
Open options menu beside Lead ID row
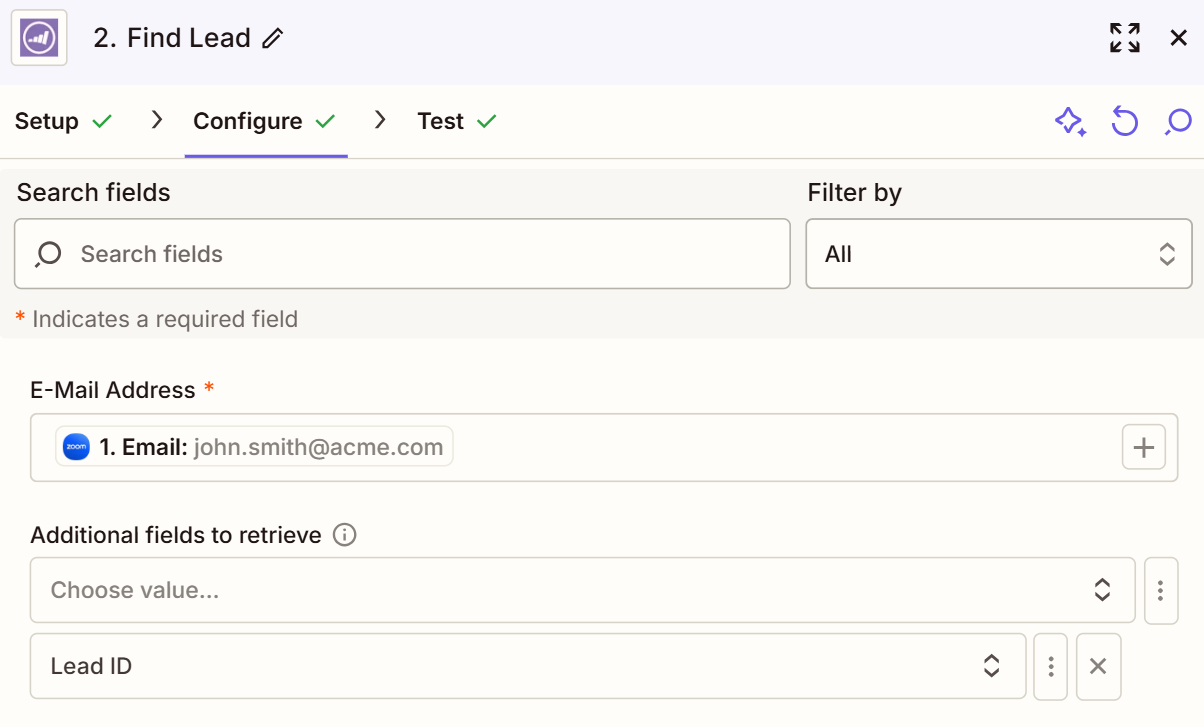(x=1050, y=666)
